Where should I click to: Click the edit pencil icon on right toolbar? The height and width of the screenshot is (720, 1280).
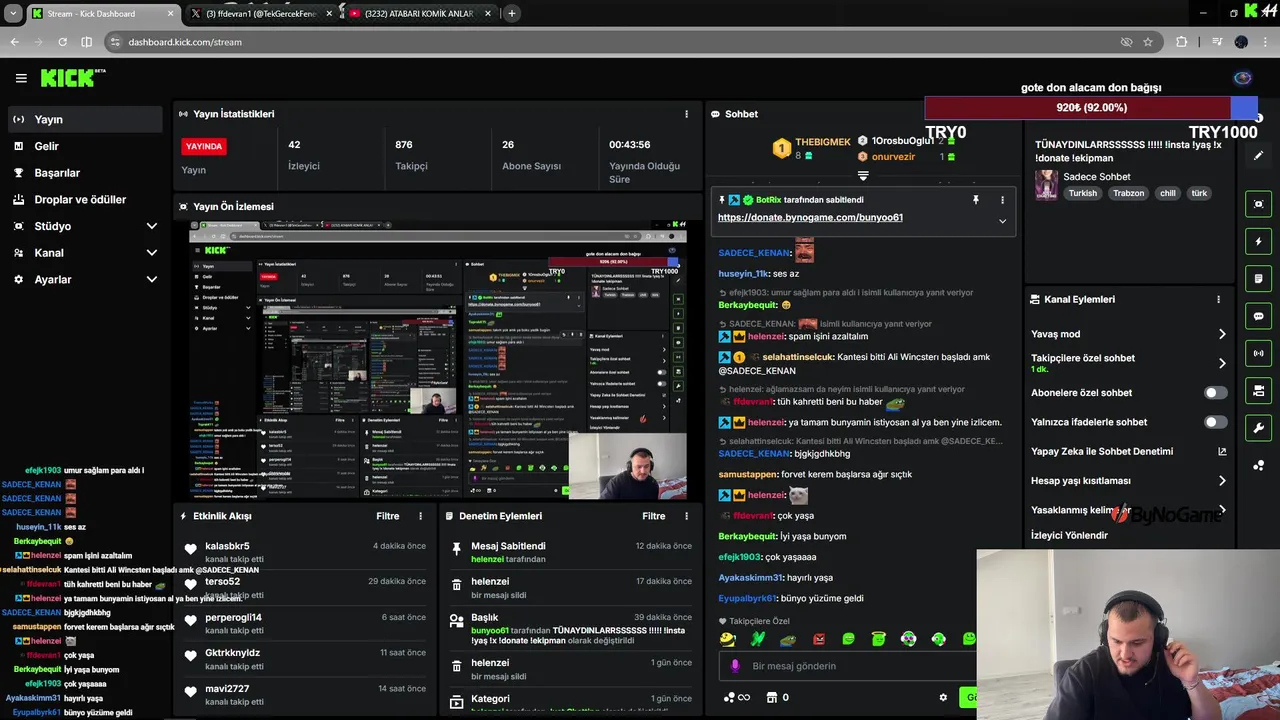(1259, 156)
